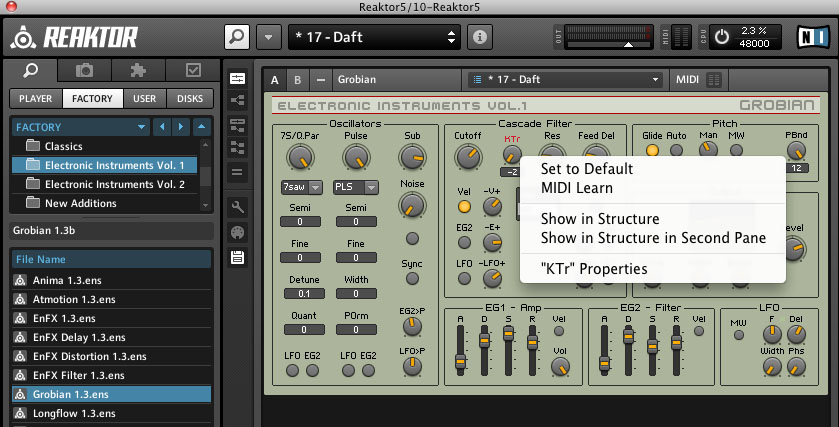Switch to the browser search tab
Viewport: 839px width, 427px height.
pos(30,70)
